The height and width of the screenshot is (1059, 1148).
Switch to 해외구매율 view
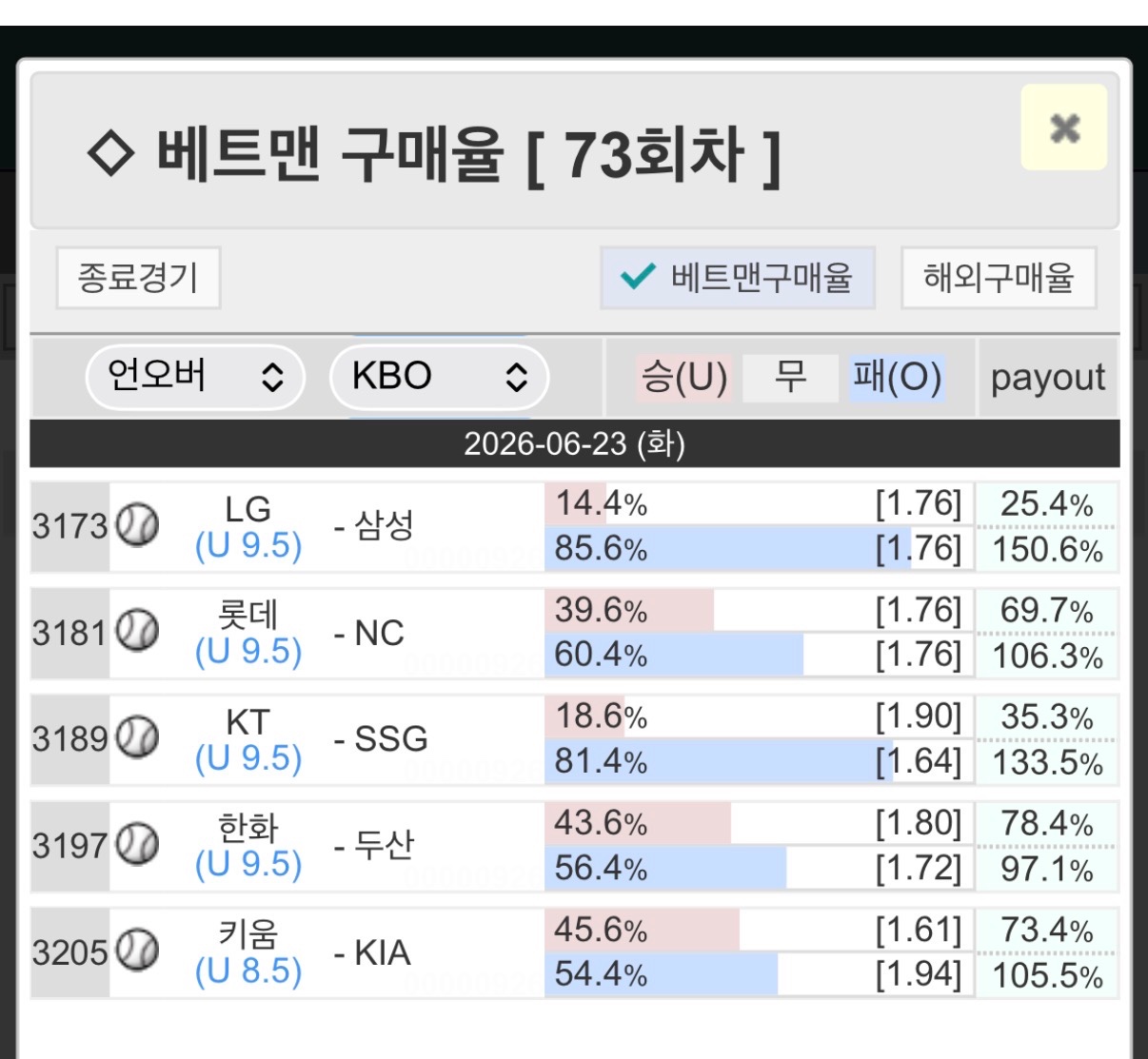pos(999,278)
